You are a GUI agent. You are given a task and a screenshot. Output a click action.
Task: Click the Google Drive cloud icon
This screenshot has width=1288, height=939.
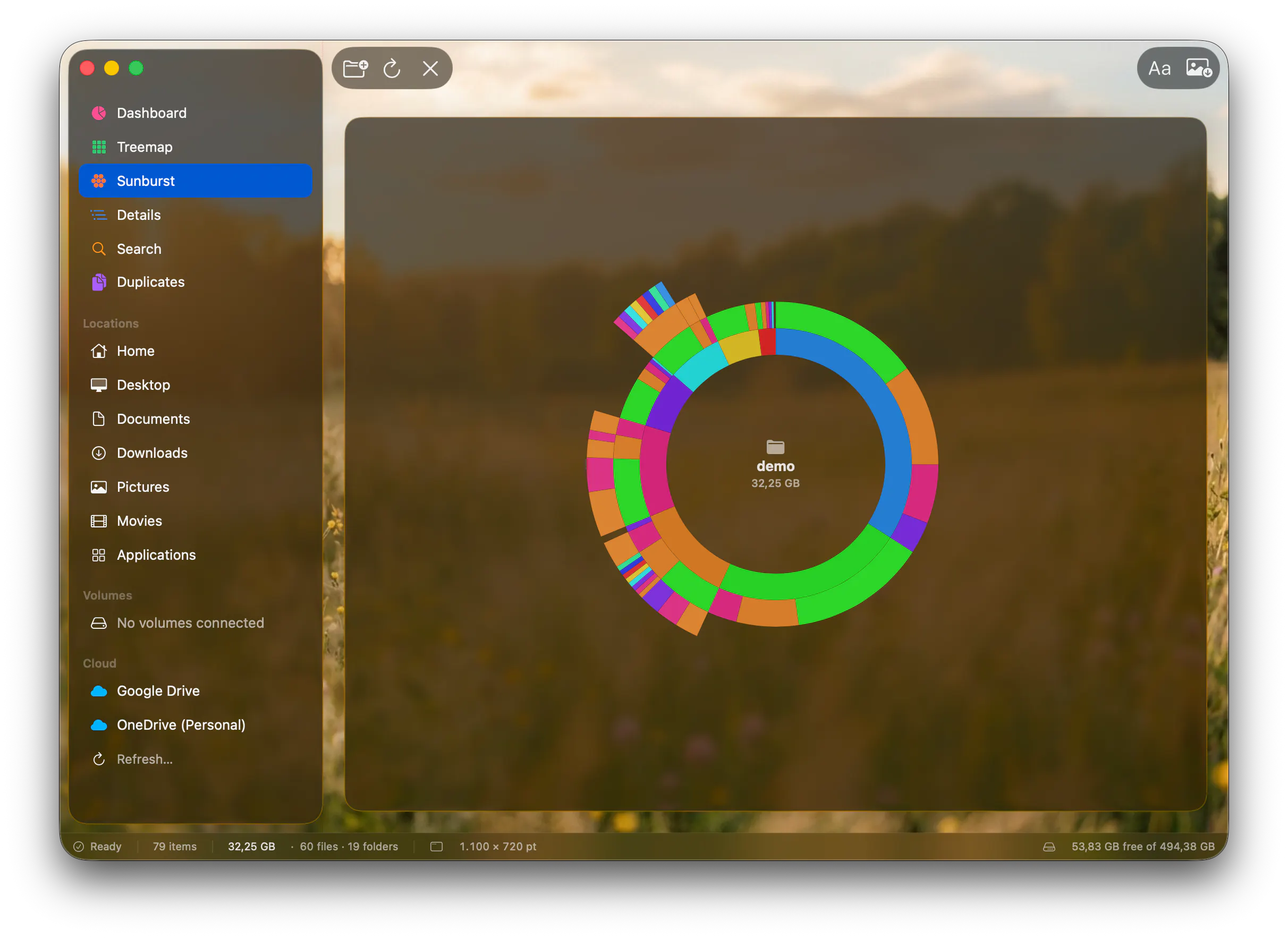coord(99,691)
